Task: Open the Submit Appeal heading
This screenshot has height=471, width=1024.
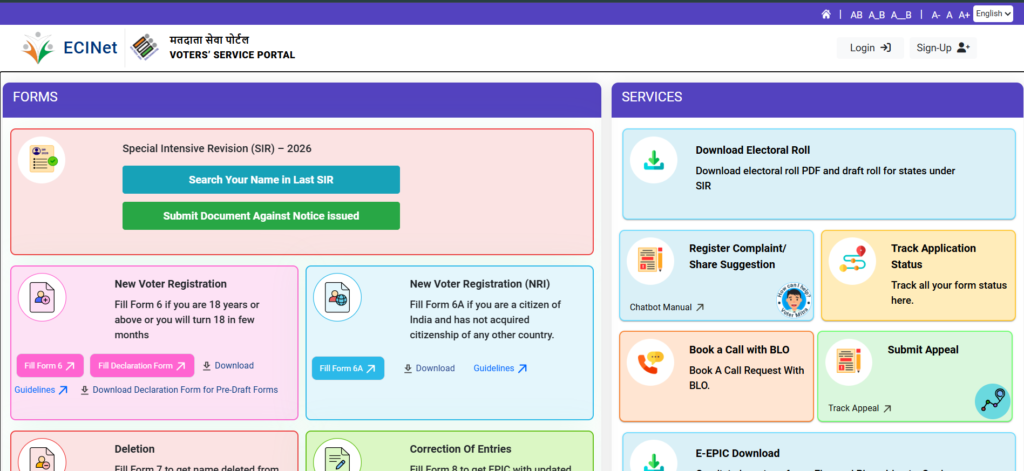Action: [923, 349]
